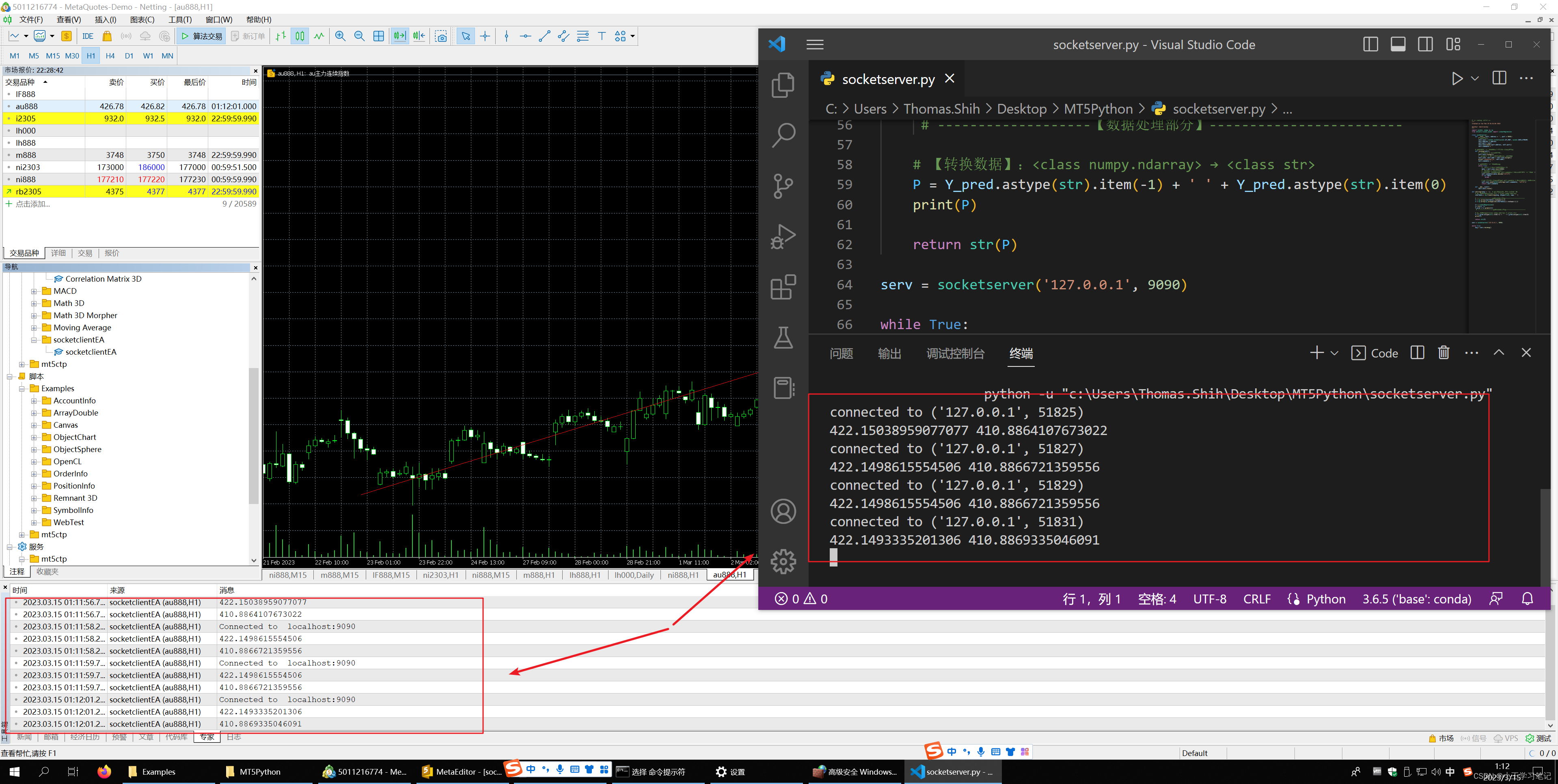Select the crosshair tool in MetaTrader toolbar
This screenshot has width=1558, height=784.
(485, 36)
